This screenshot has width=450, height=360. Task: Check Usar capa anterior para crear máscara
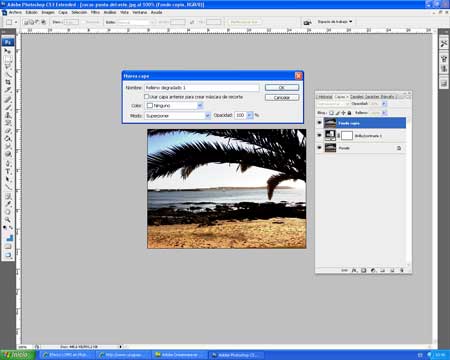(x=146, y=96)
